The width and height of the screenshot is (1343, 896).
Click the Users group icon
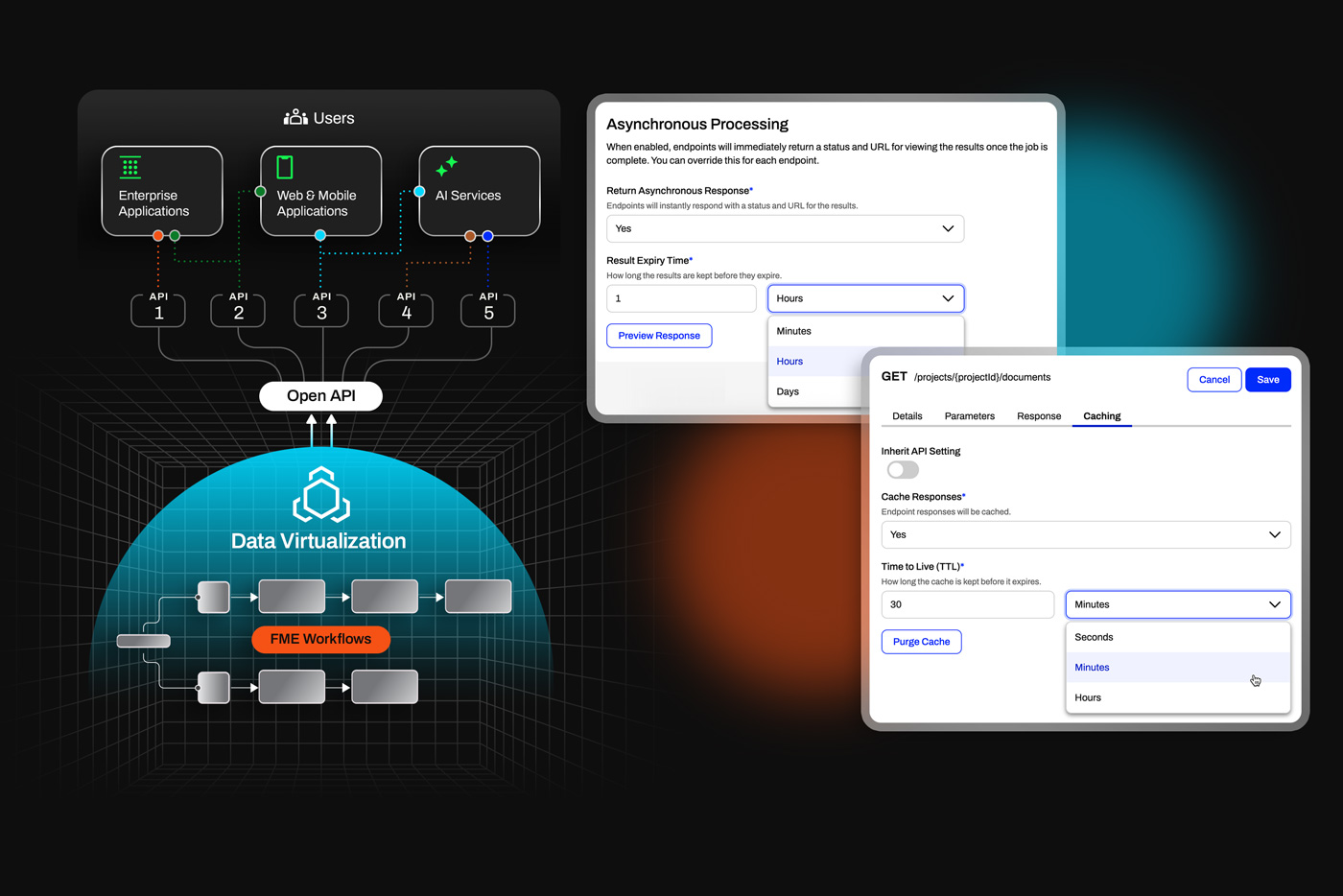click(295, 117)
